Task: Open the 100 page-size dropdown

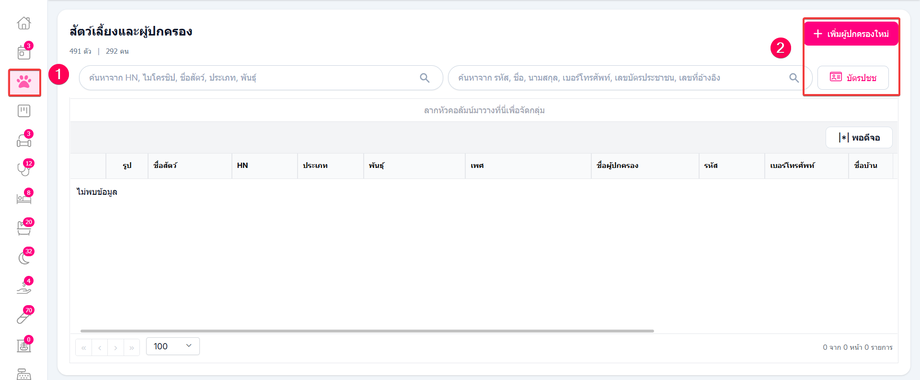Action: pyautogui.click(x=172, y=346)
